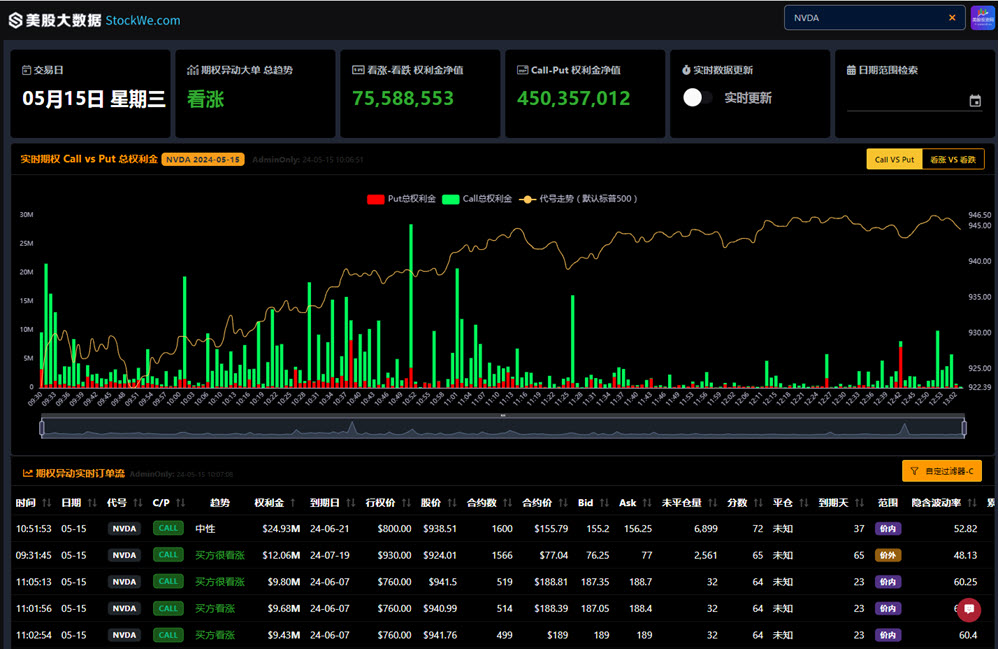Image resolution: width=999 pixels, height=649 pixels.
Task: Click the icon beside 期权异动大单 总趋势
Action: tap(192, 70)
